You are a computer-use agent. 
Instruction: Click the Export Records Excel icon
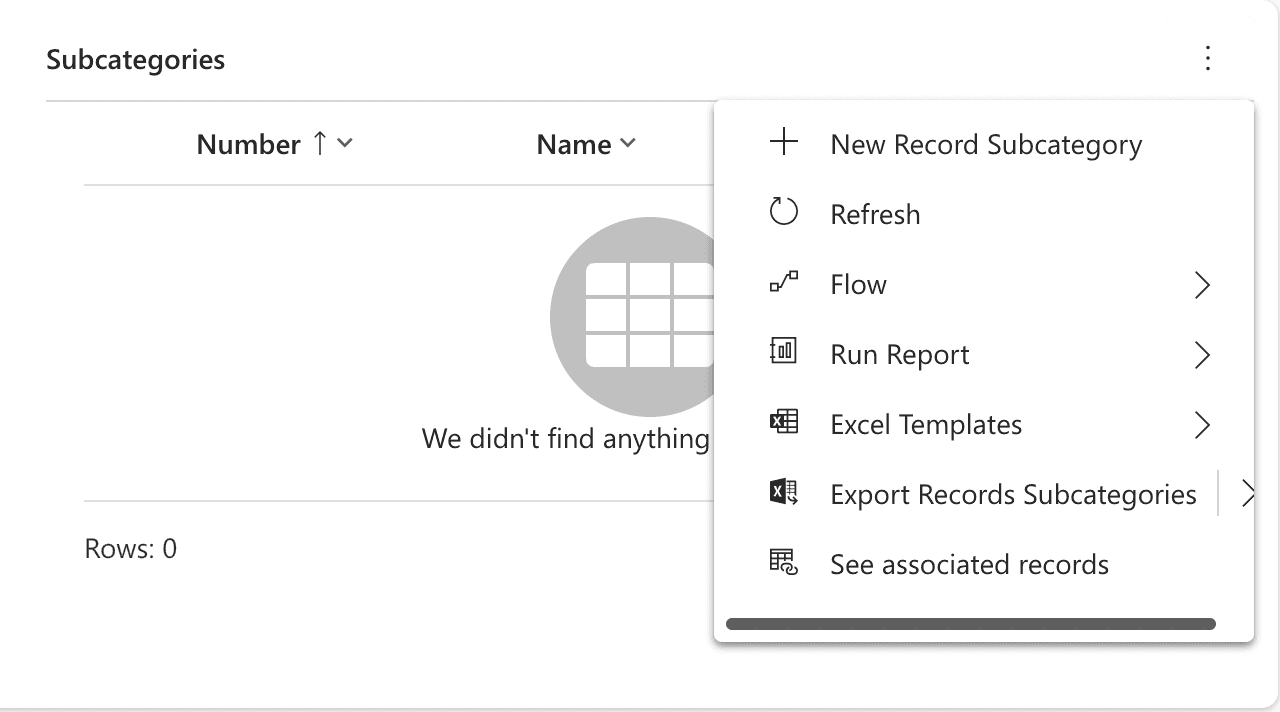(x=784, y=493)
